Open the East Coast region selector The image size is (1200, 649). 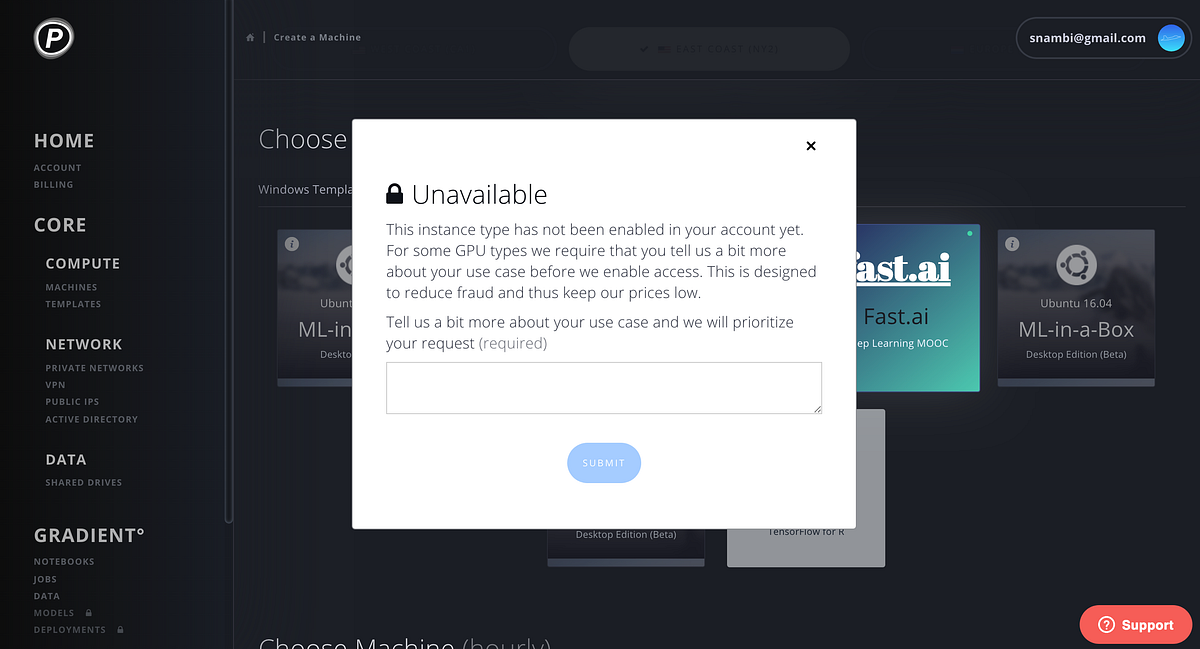(709, 49)
